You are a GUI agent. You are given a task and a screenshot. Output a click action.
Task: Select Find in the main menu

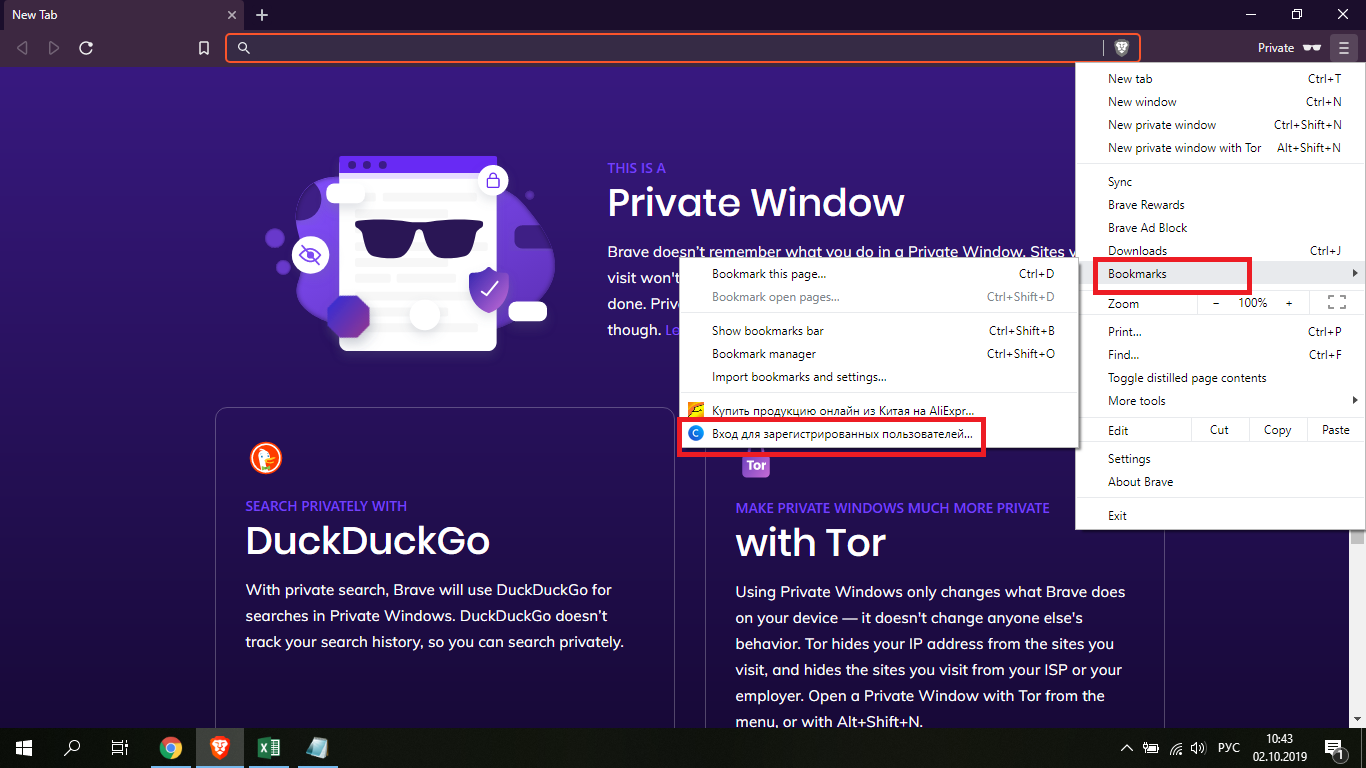click(1220, 355)
